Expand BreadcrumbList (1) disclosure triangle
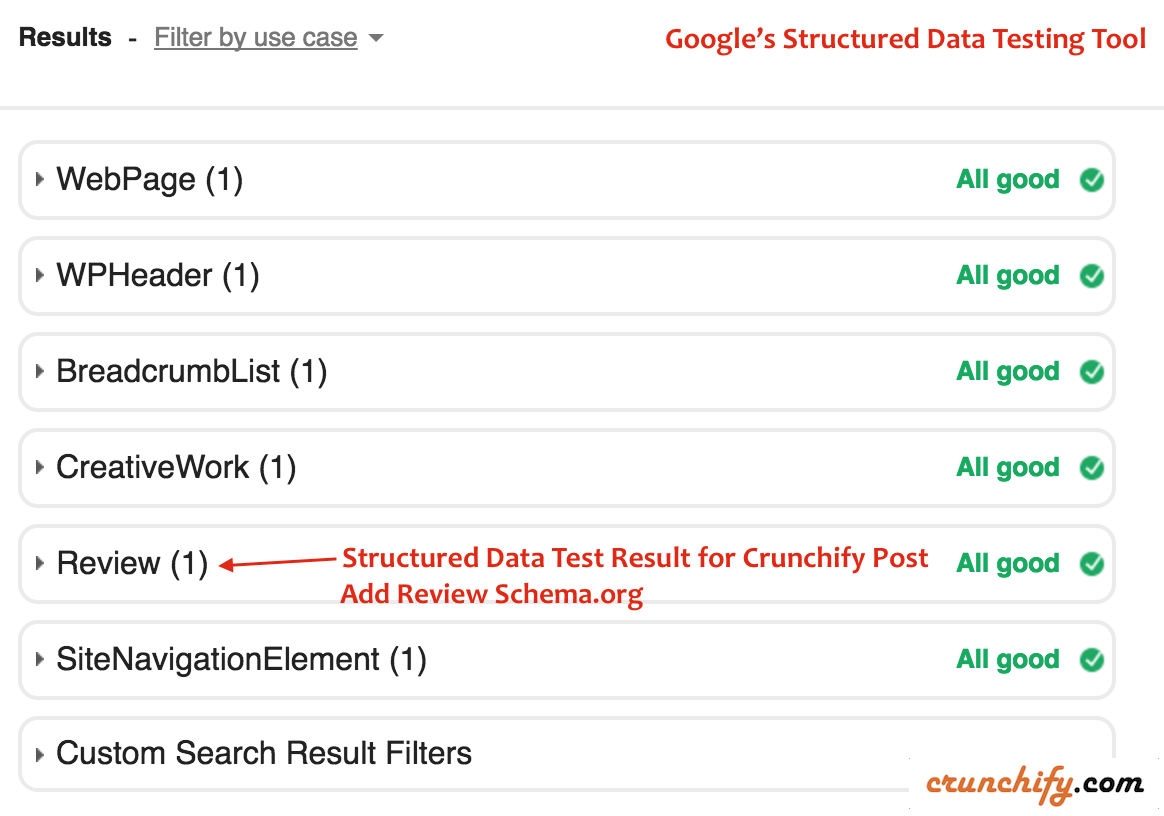The height and width of the screenshot is (816, 1164). pyautogui.click(x=40, y=372)
